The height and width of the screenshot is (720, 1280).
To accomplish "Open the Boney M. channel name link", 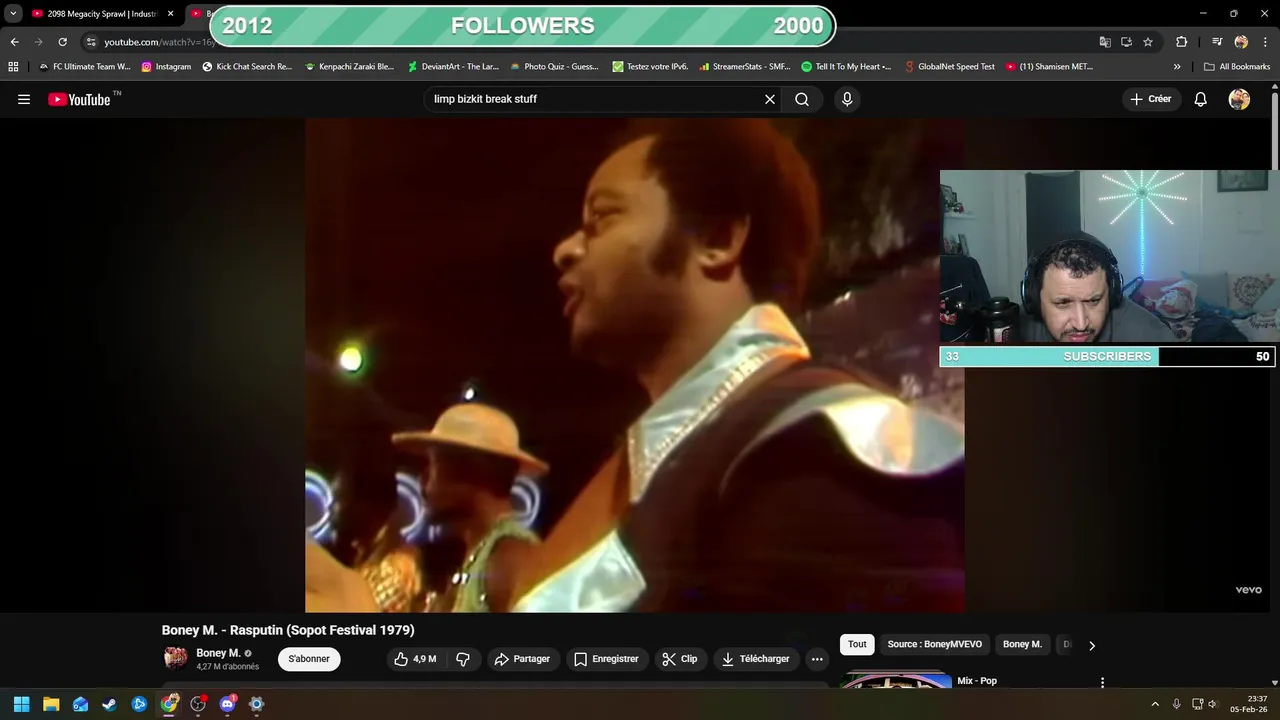I will [218, 653].
